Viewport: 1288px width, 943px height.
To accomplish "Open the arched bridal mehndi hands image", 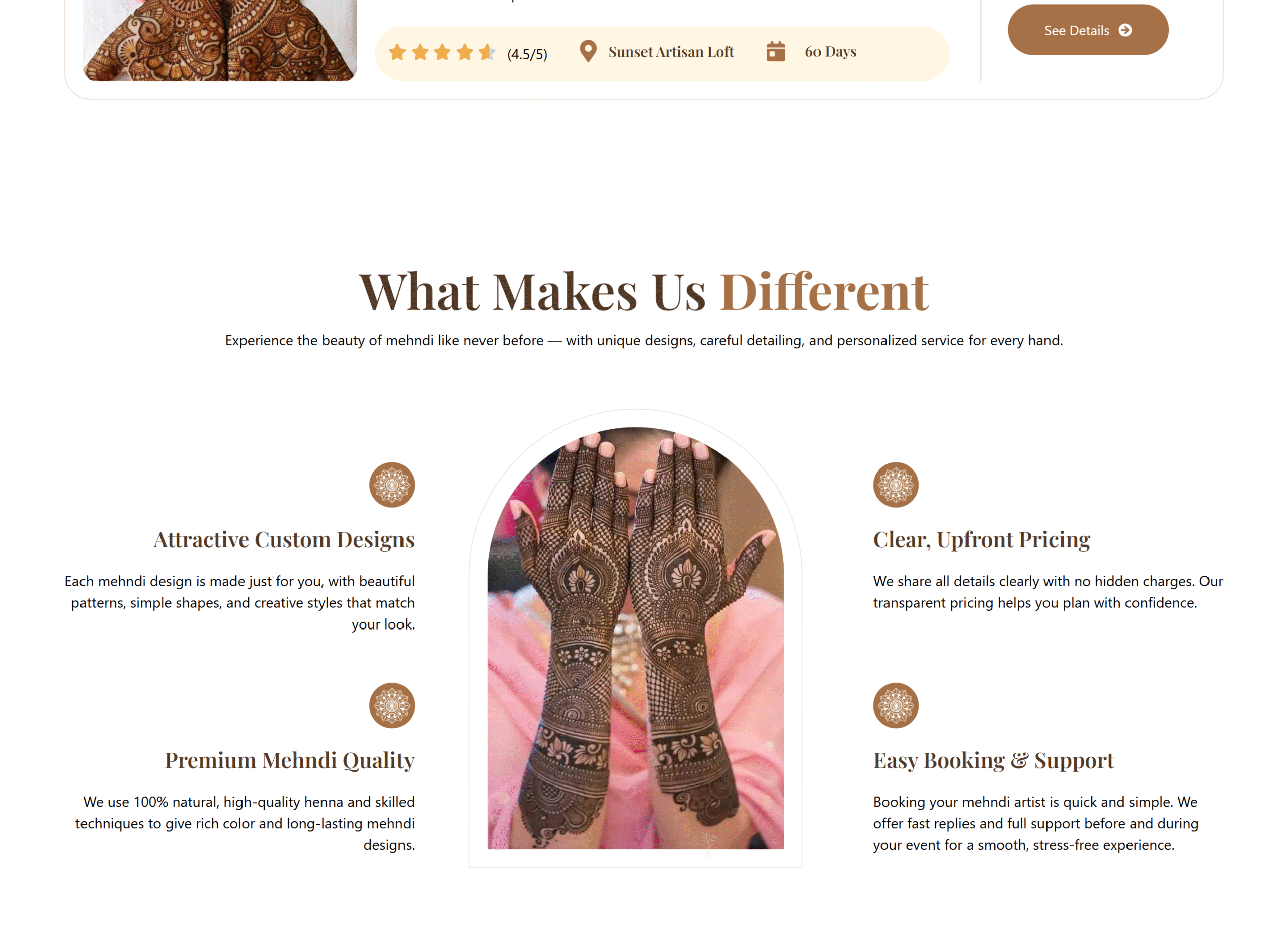I will click(x=635, y=638).
